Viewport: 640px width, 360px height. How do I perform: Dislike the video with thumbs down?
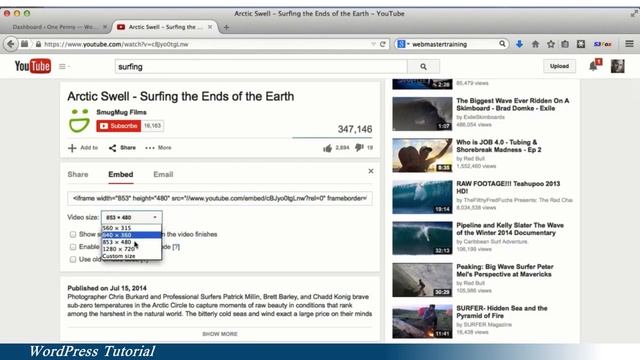click(359, 148)
